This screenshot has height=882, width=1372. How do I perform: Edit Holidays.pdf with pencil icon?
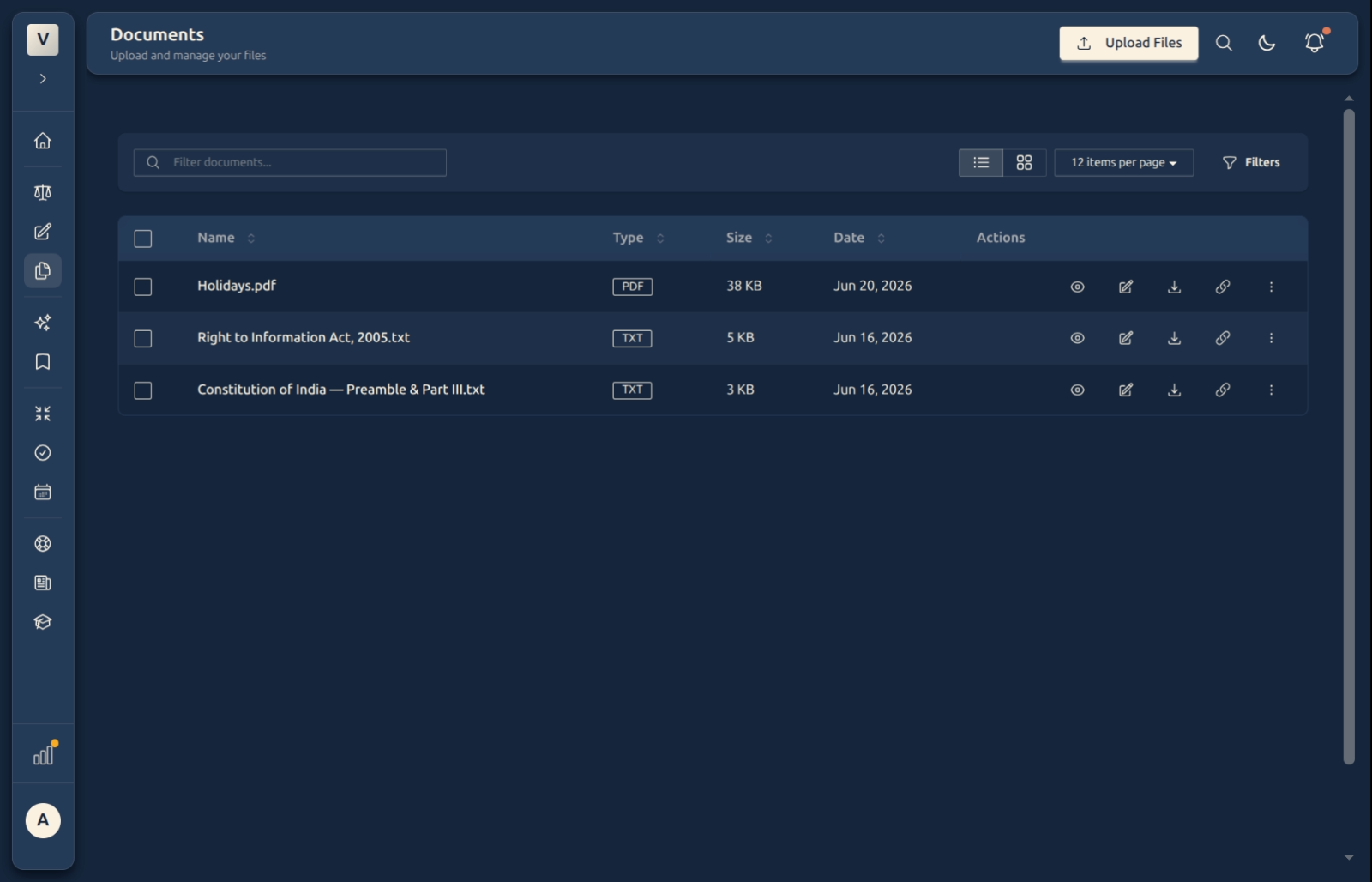[x=1126, y=287]
